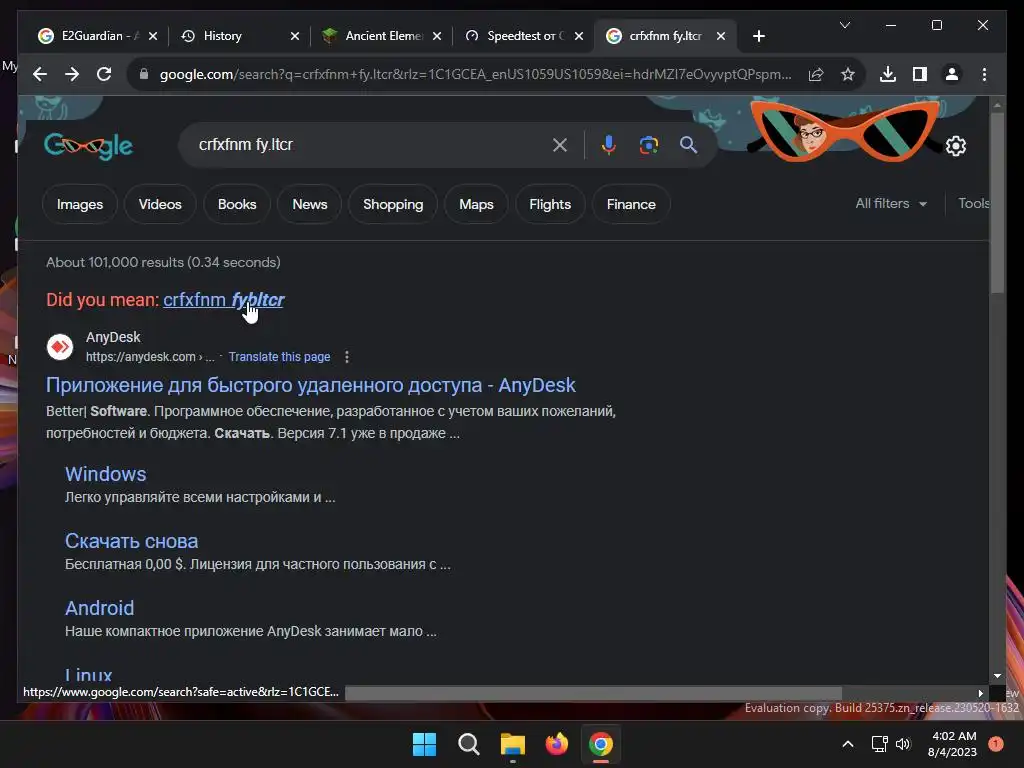This screenshot has width=1024, height=768.
Task: Click Translate this page link
Action: 279,357
